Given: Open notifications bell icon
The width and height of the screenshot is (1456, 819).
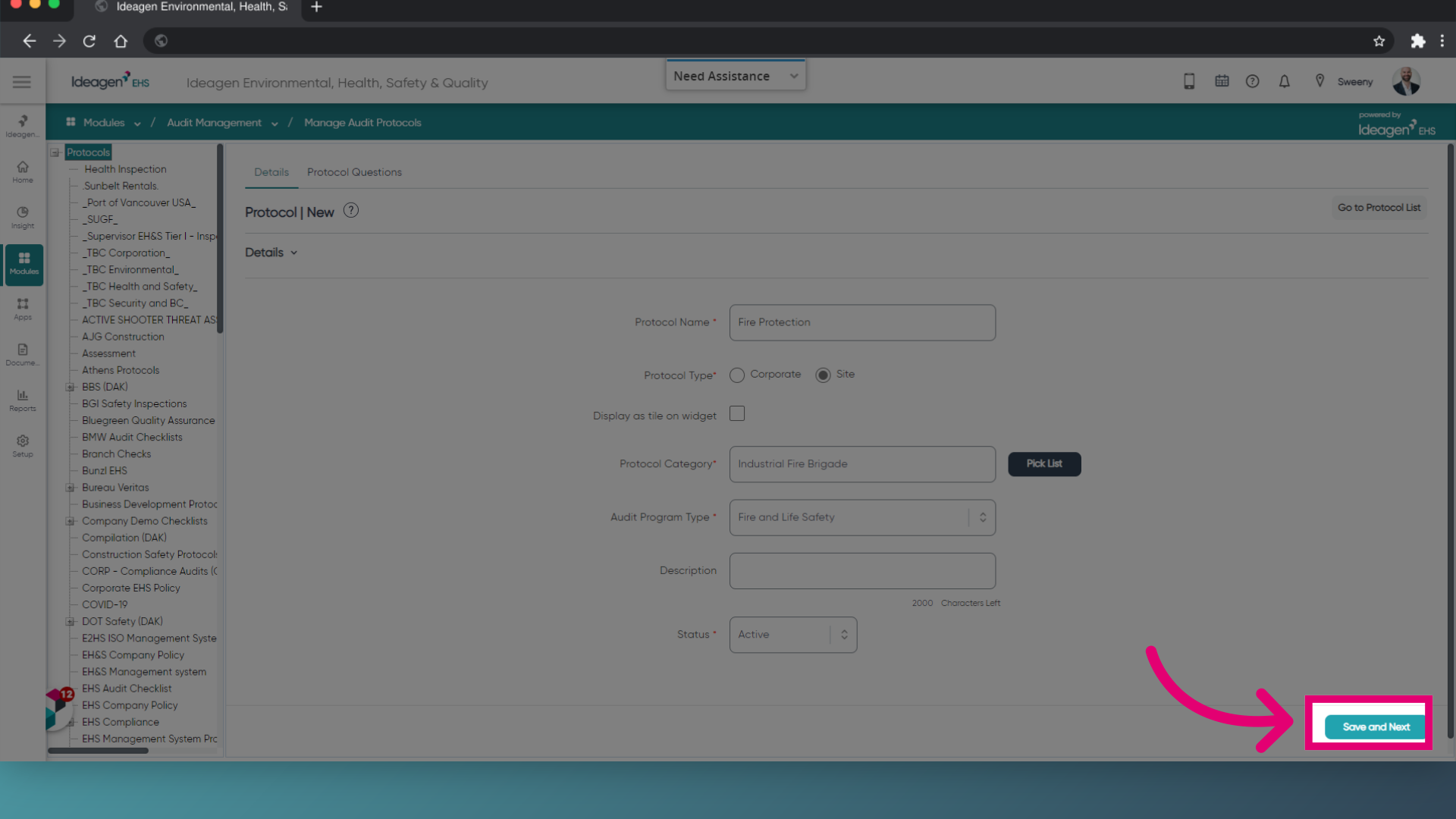Looking at the screenshot, I should click(x=1284, y=81).
